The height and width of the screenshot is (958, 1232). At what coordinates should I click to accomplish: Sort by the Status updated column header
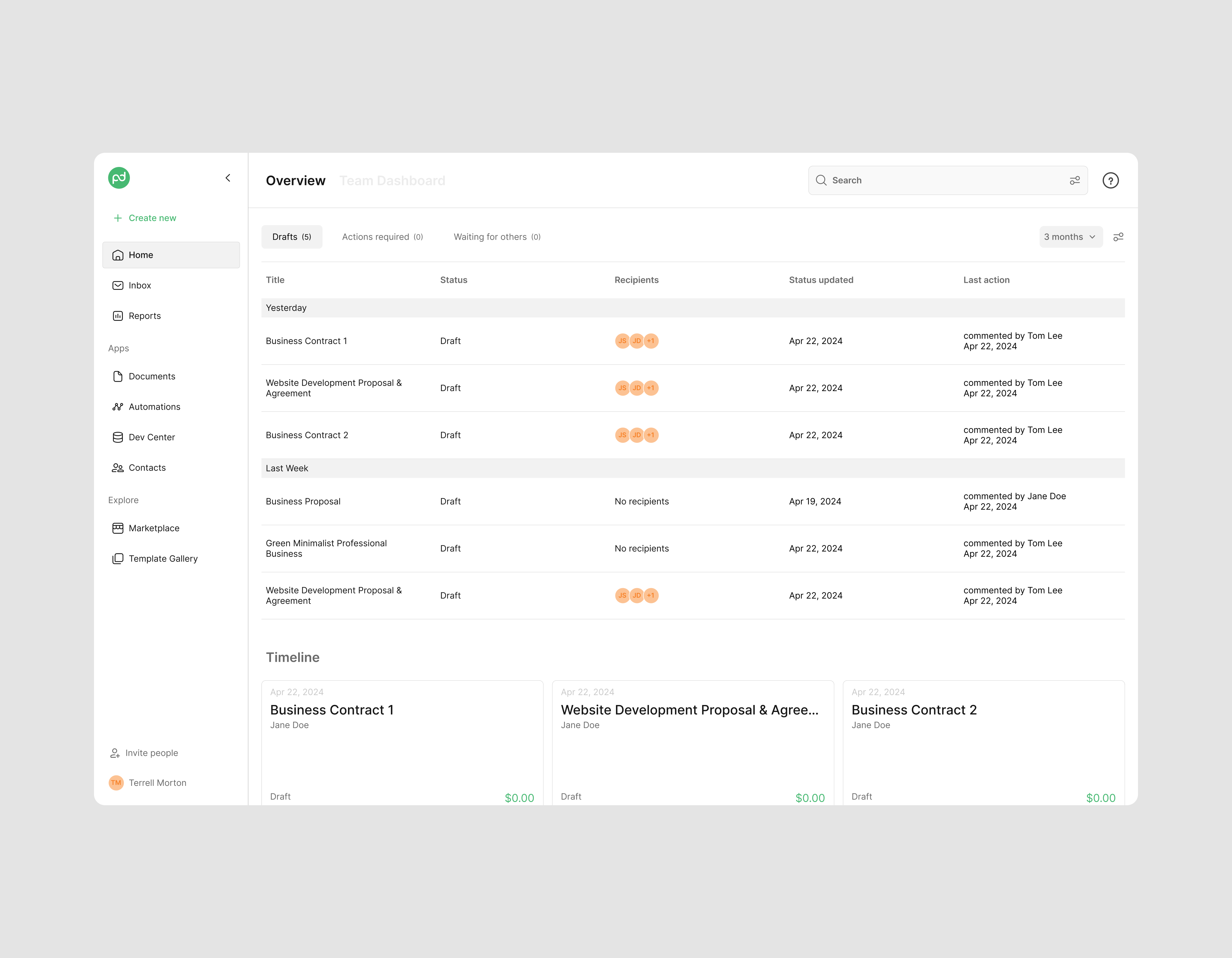[821, 280]
